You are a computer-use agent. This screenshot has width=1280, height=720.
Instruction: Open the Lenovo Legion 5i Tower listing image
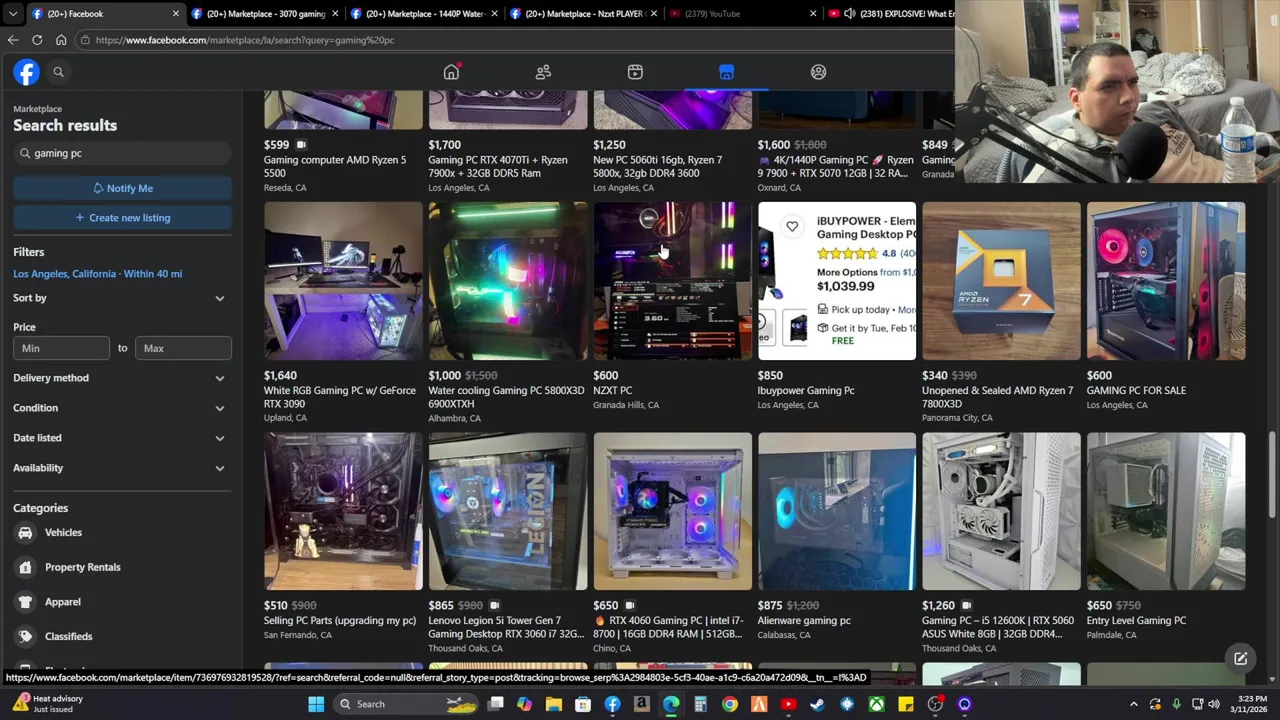coord(508,511)
